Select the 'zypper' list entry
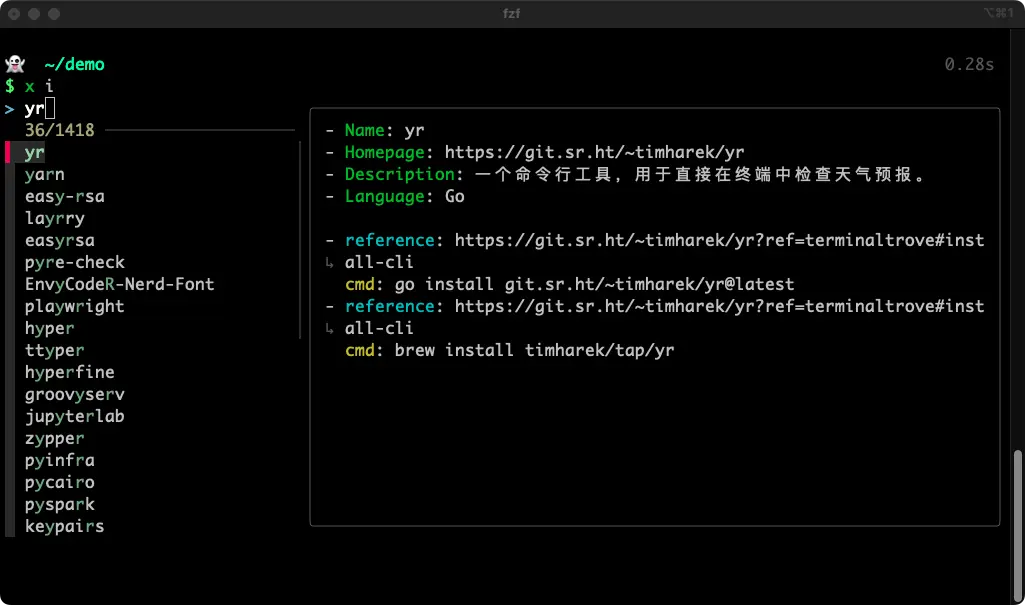This screenshot has height=605, width=1025. [x=54, y=438]
